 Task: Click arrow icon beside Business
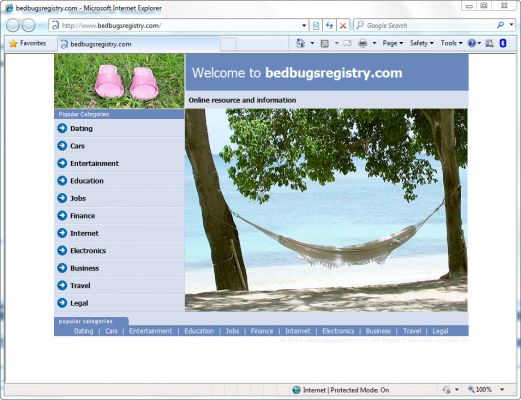pyautogui.click(x=62, y=268)
